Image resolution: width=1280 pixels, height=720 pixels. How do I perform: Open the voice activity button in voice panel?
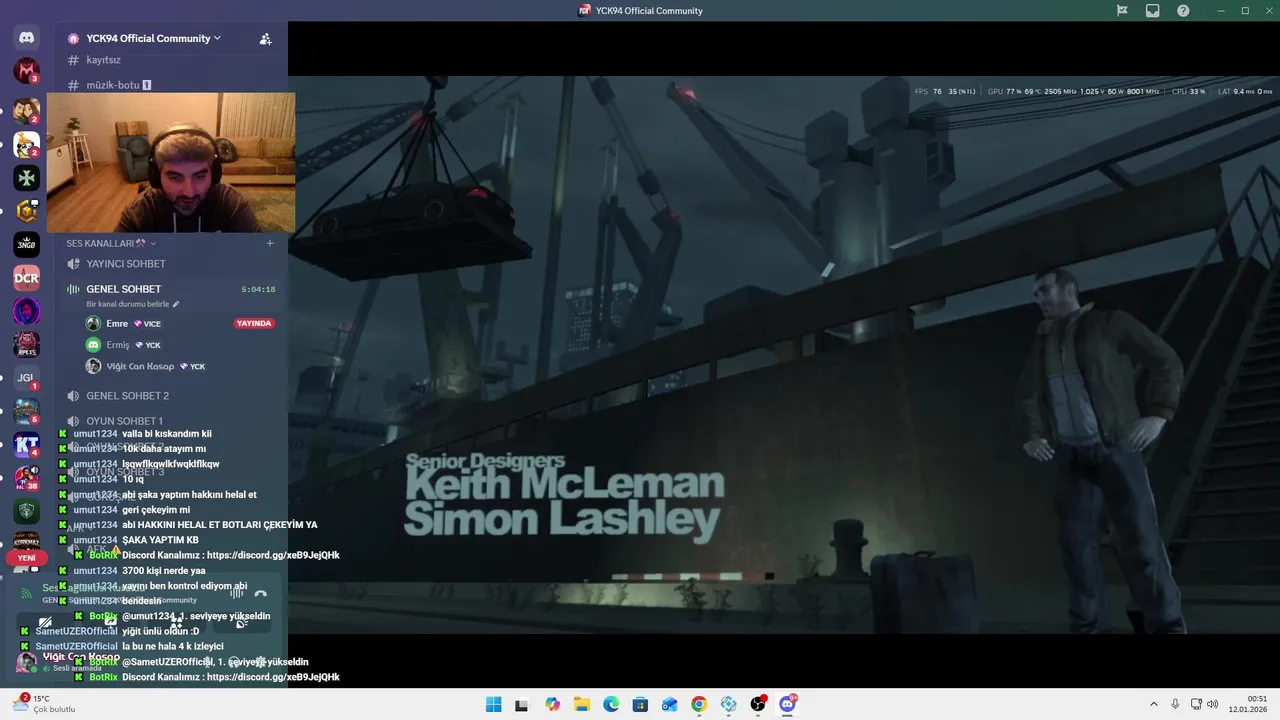tap(176, 622)
